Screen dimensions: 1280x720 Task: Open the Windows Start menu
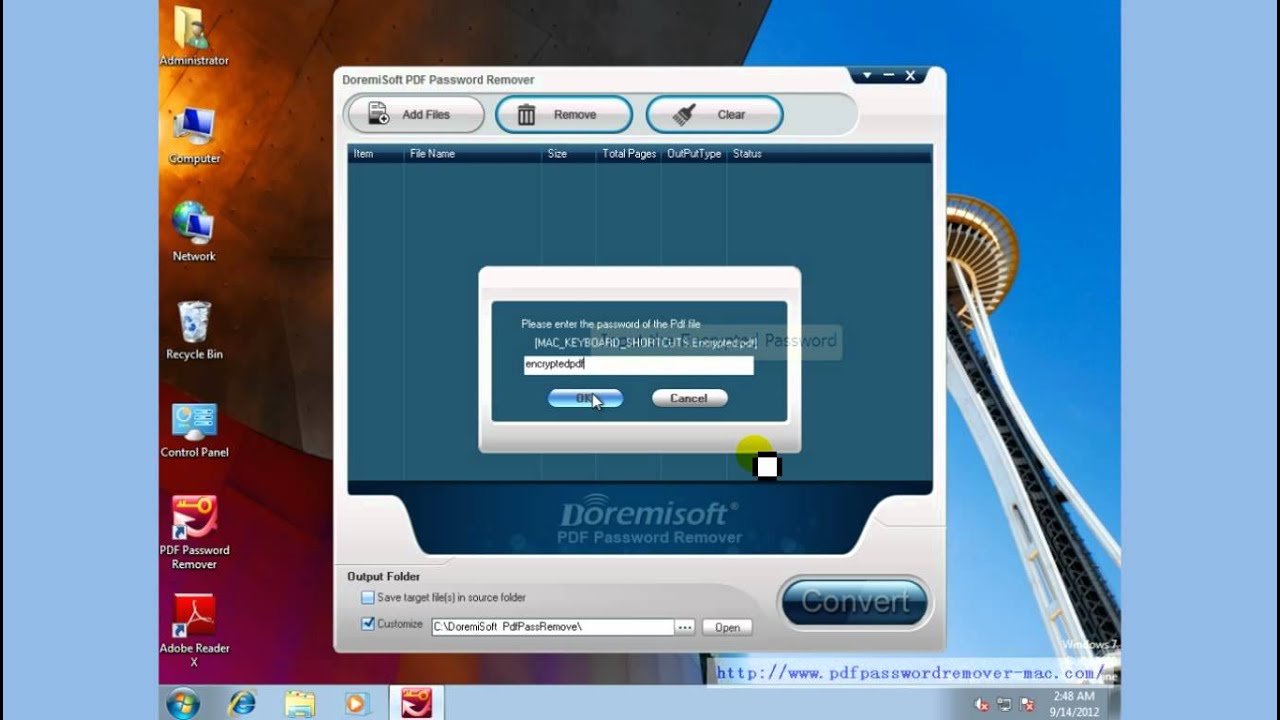[x=183, y=703]
